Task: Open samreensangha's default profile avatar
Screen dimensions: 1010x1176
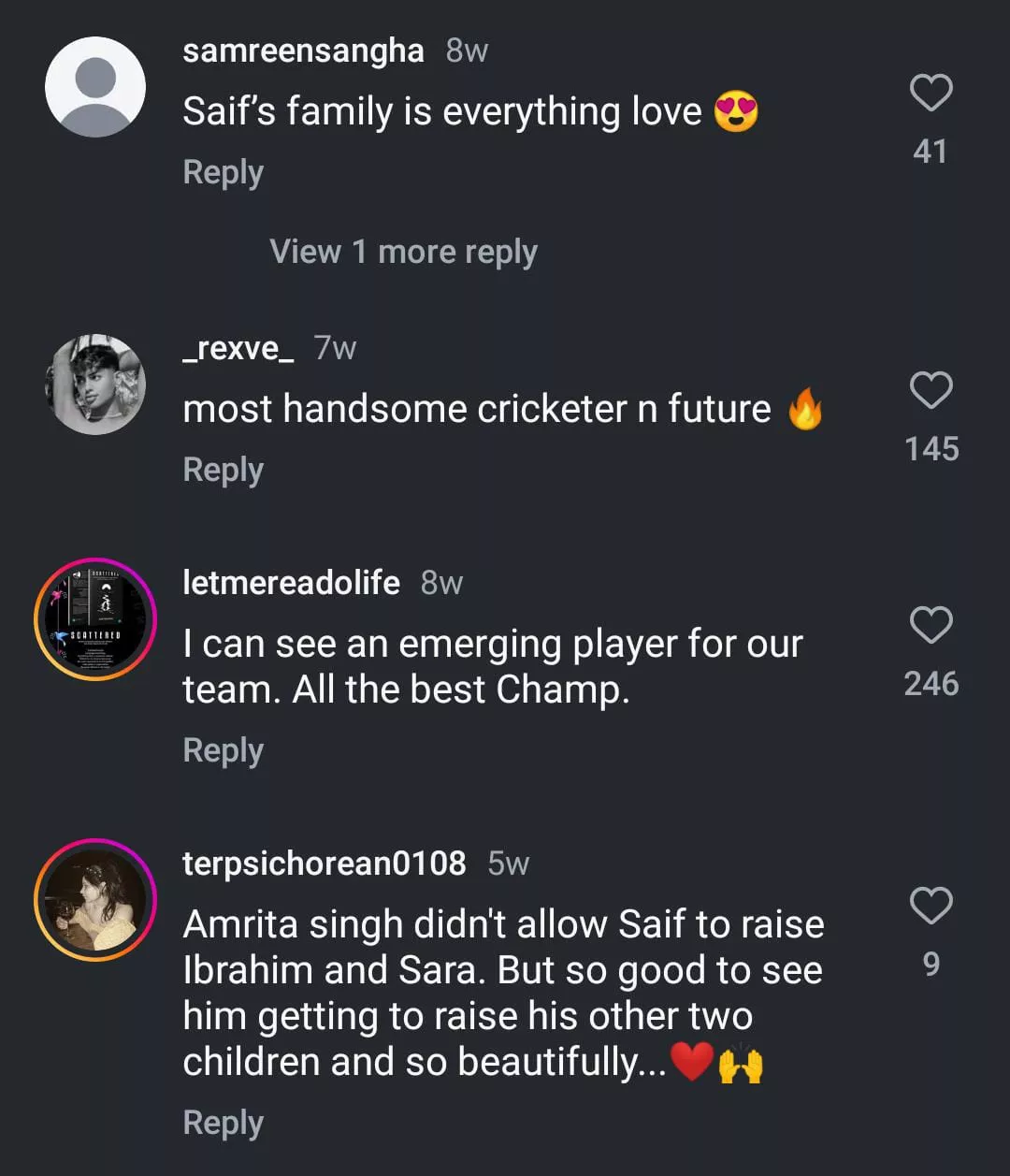Action: [x=95, y=87]
